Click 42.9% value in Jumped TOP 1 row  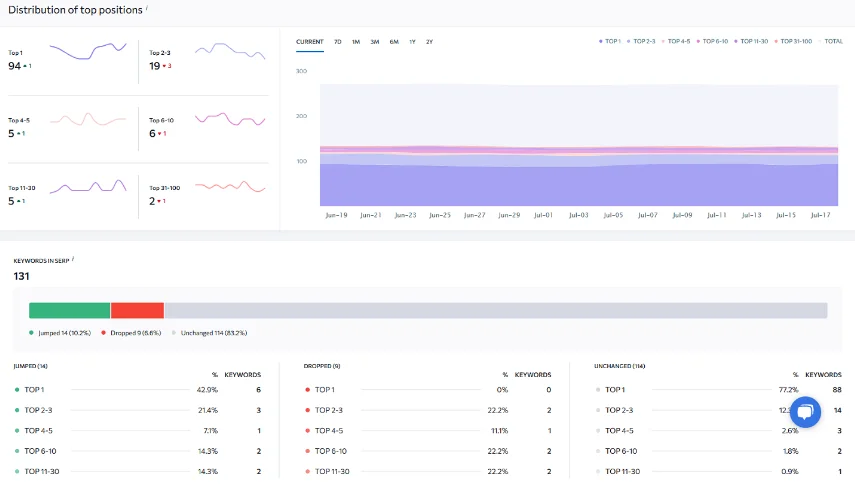[207, 390]
